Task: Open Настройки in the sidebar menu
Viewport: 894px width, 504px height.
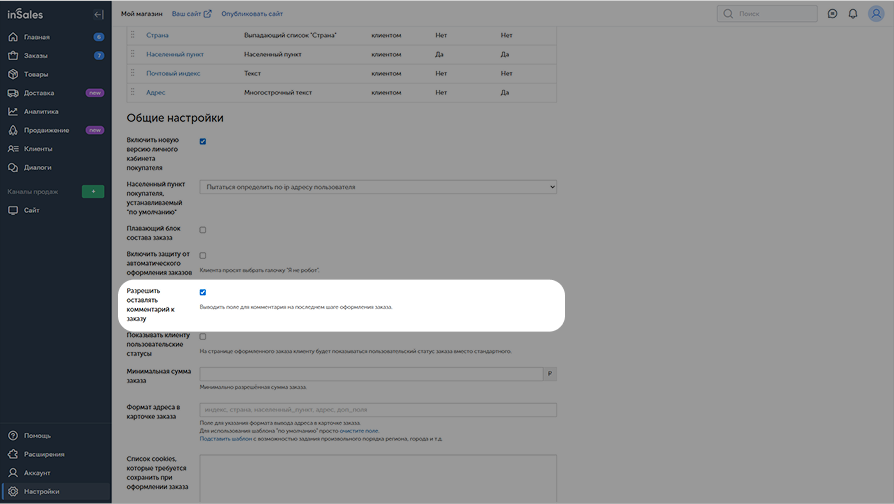Action: (41, 491)
